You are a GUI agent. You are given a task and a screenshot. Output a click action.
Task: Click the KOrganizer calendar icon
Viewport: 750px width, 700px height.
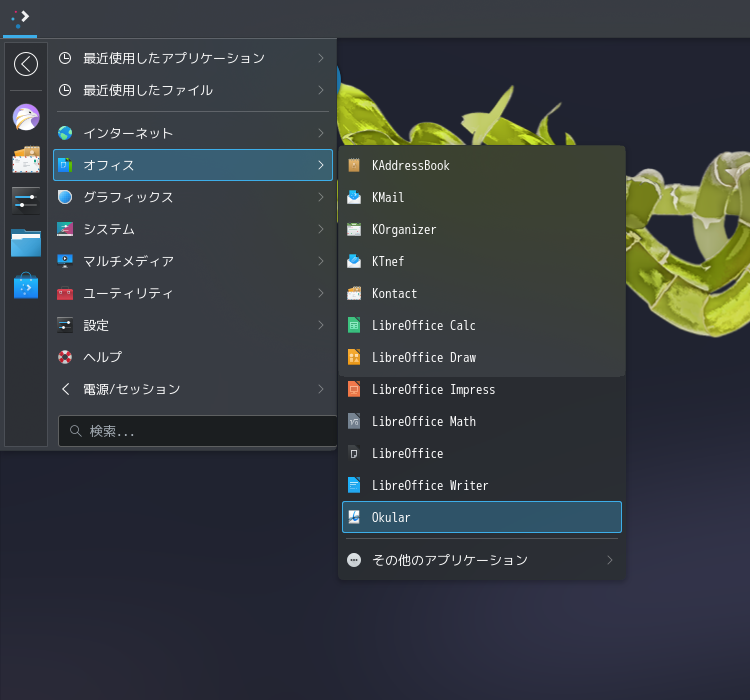(x=354, y=230)
